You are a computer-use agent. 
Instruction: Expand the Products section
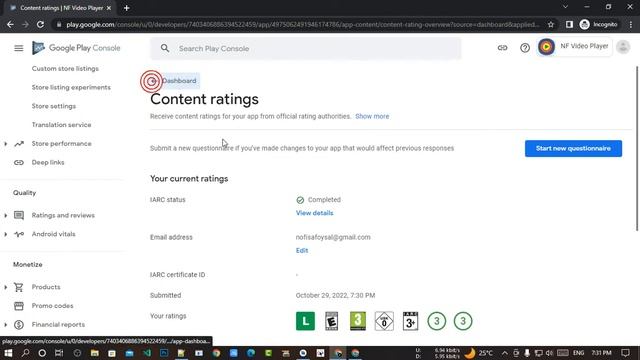[5, 287]
